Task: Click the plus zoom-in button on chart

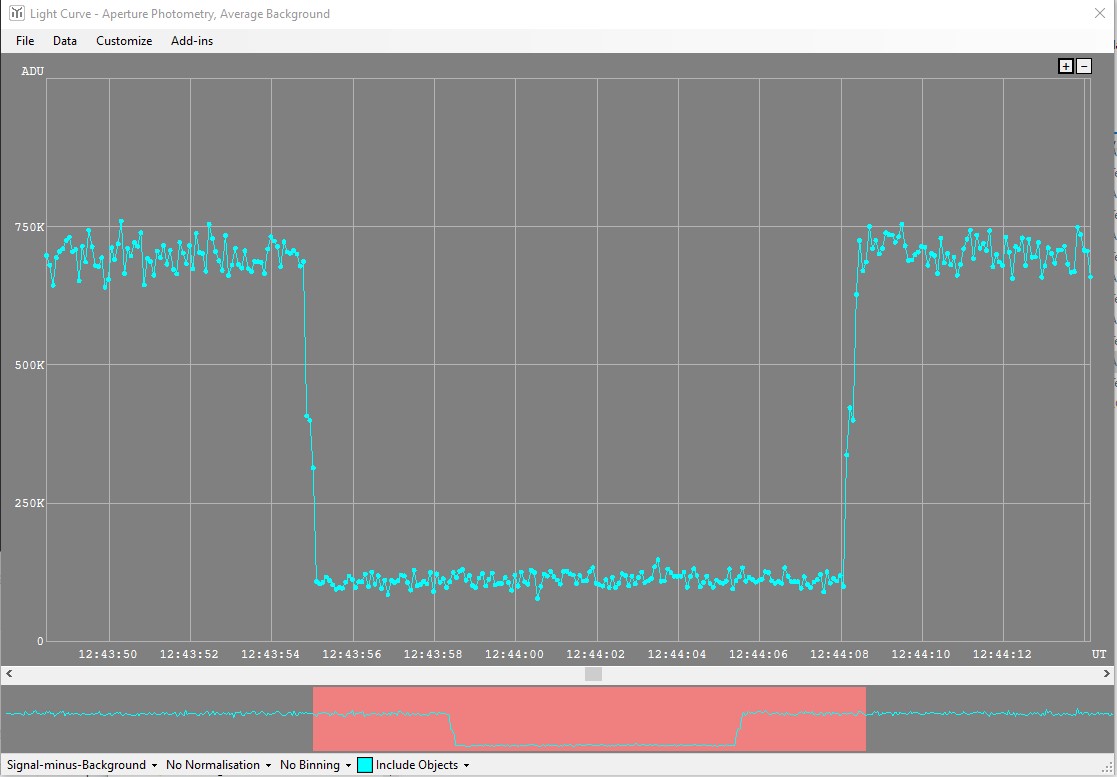Action: (x=1066, y=66)
